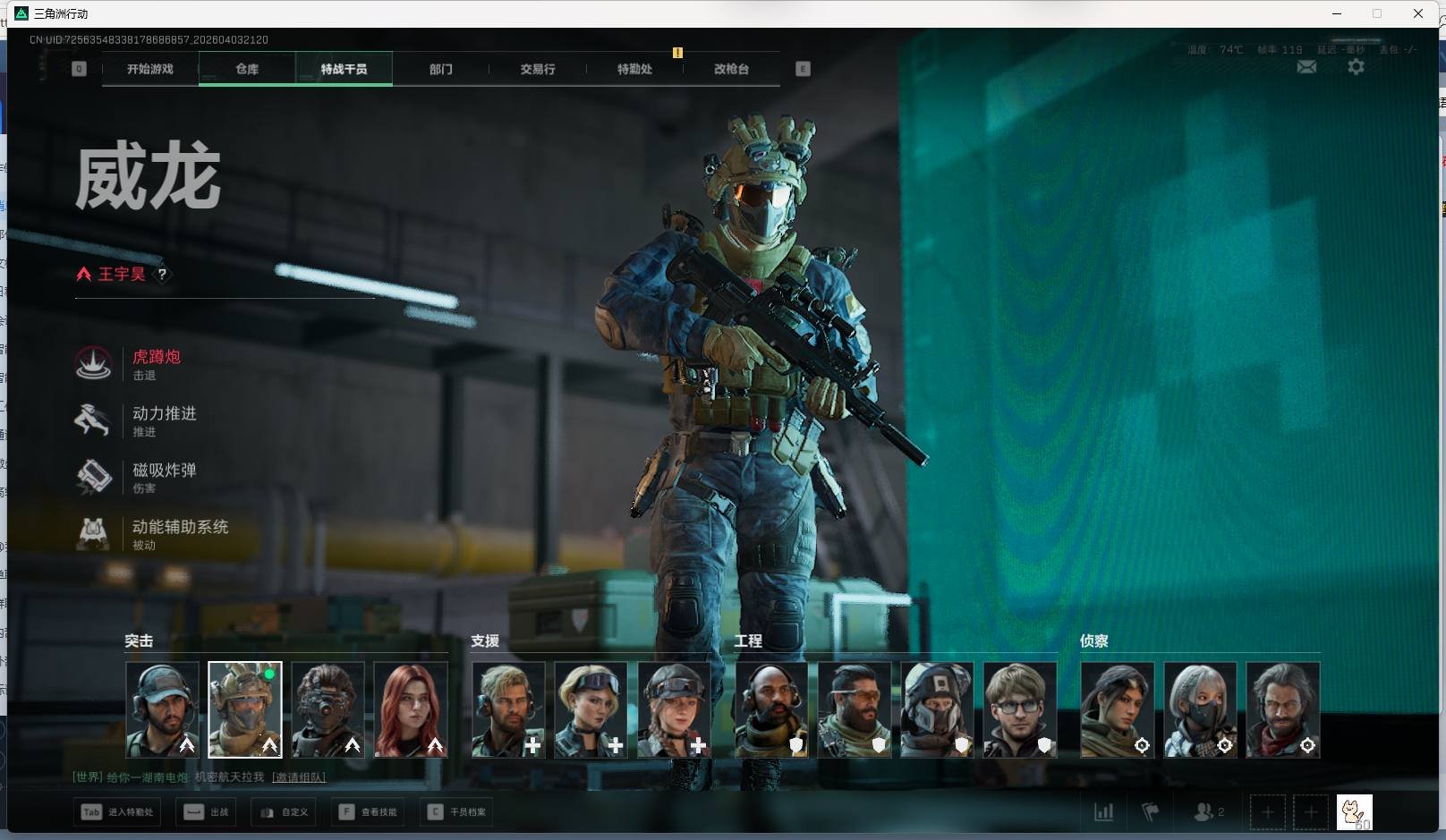Open the 交易行 tab

[x=538, y=69]
